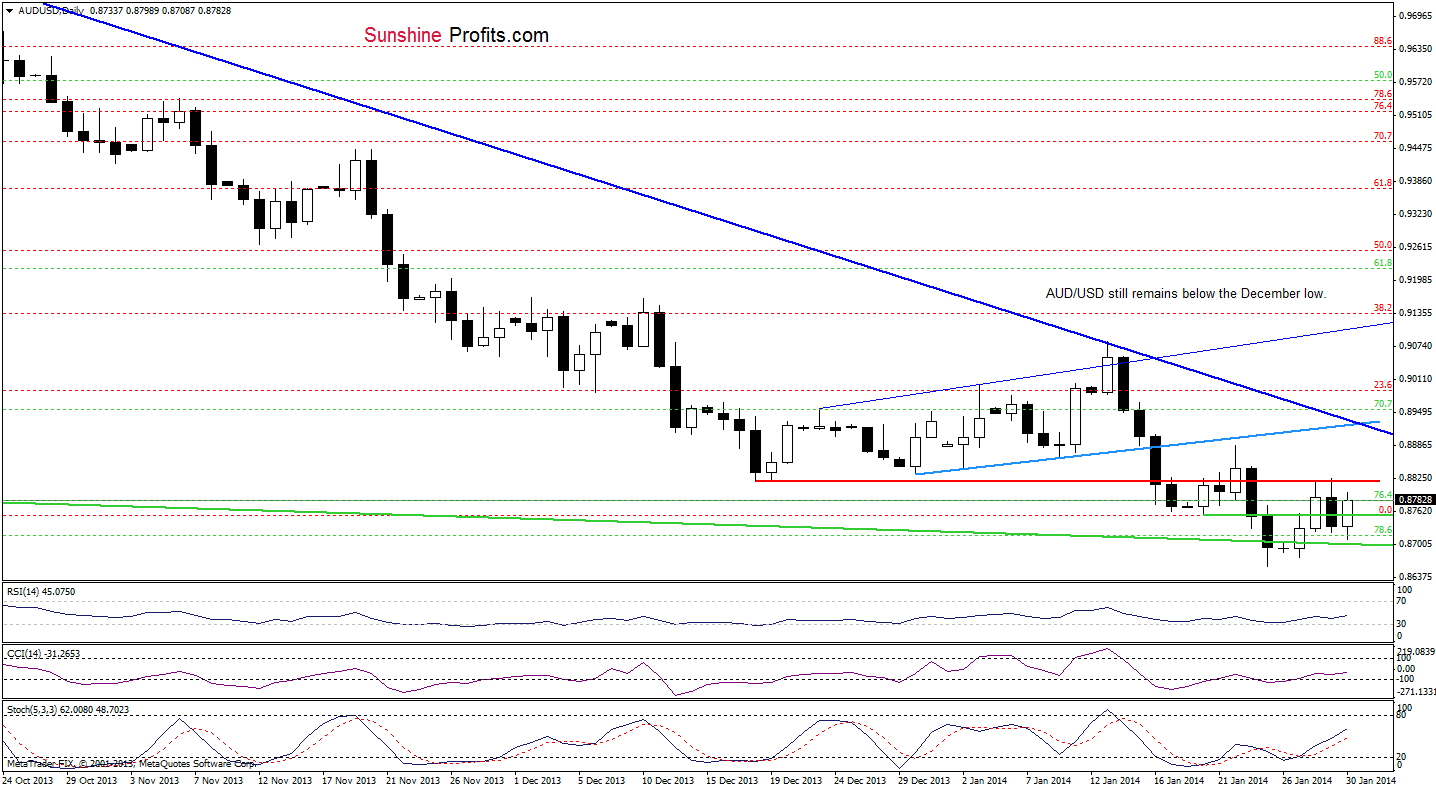Click price axis value 0.86375
This screenshot has width=1436, height=789.
click(1416, 577)
